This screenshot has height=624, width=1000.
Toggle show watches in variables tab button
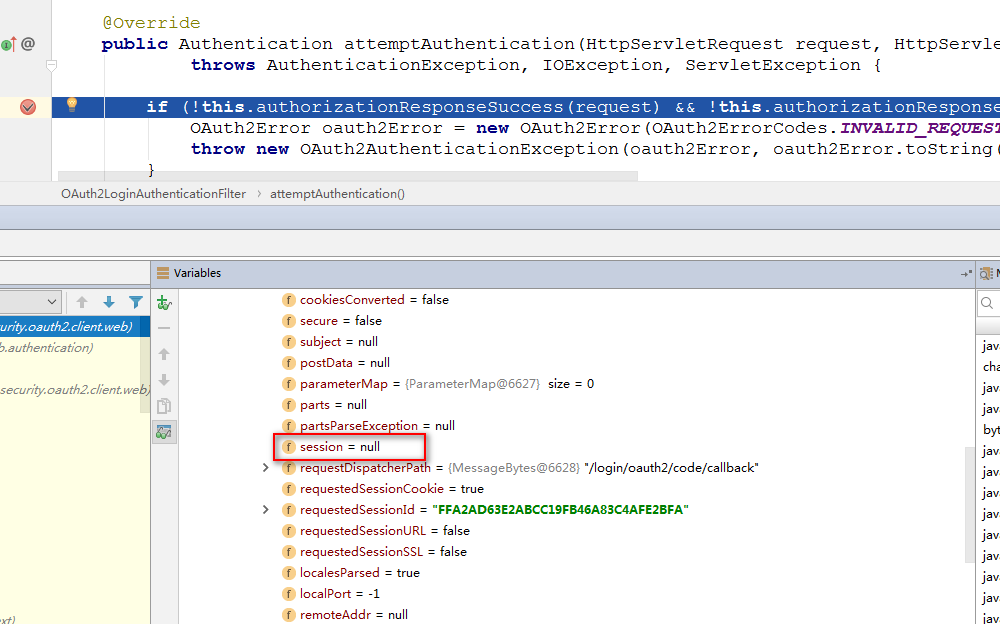click(164, 432)
